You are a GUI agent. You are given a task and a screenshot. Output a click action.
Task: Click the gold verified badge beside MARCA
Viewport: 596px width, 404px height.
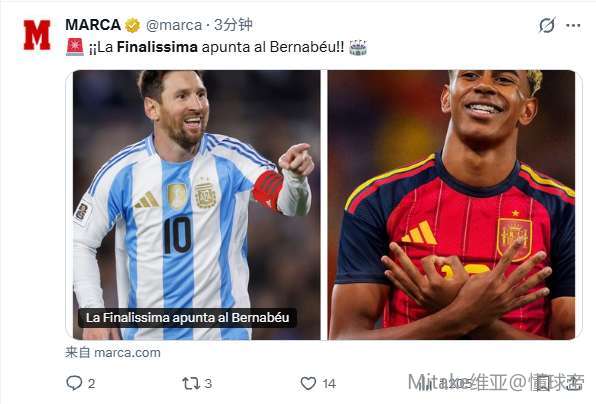(x=133, y=25)
